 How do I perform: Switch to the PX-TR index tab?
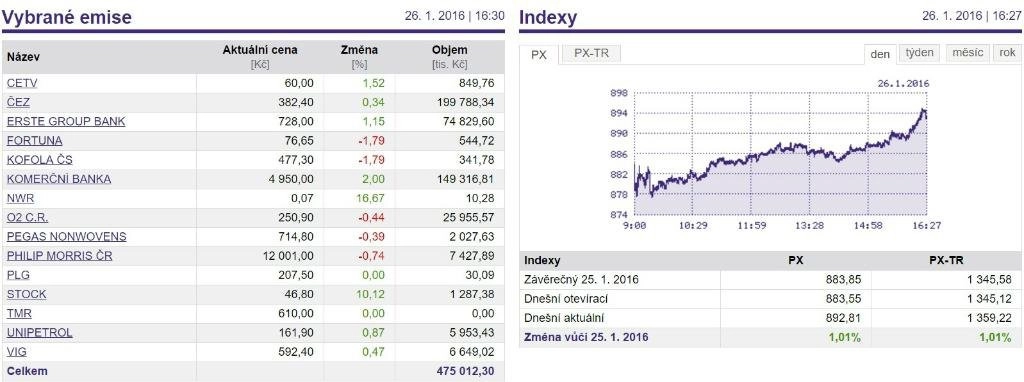point(591,54)
